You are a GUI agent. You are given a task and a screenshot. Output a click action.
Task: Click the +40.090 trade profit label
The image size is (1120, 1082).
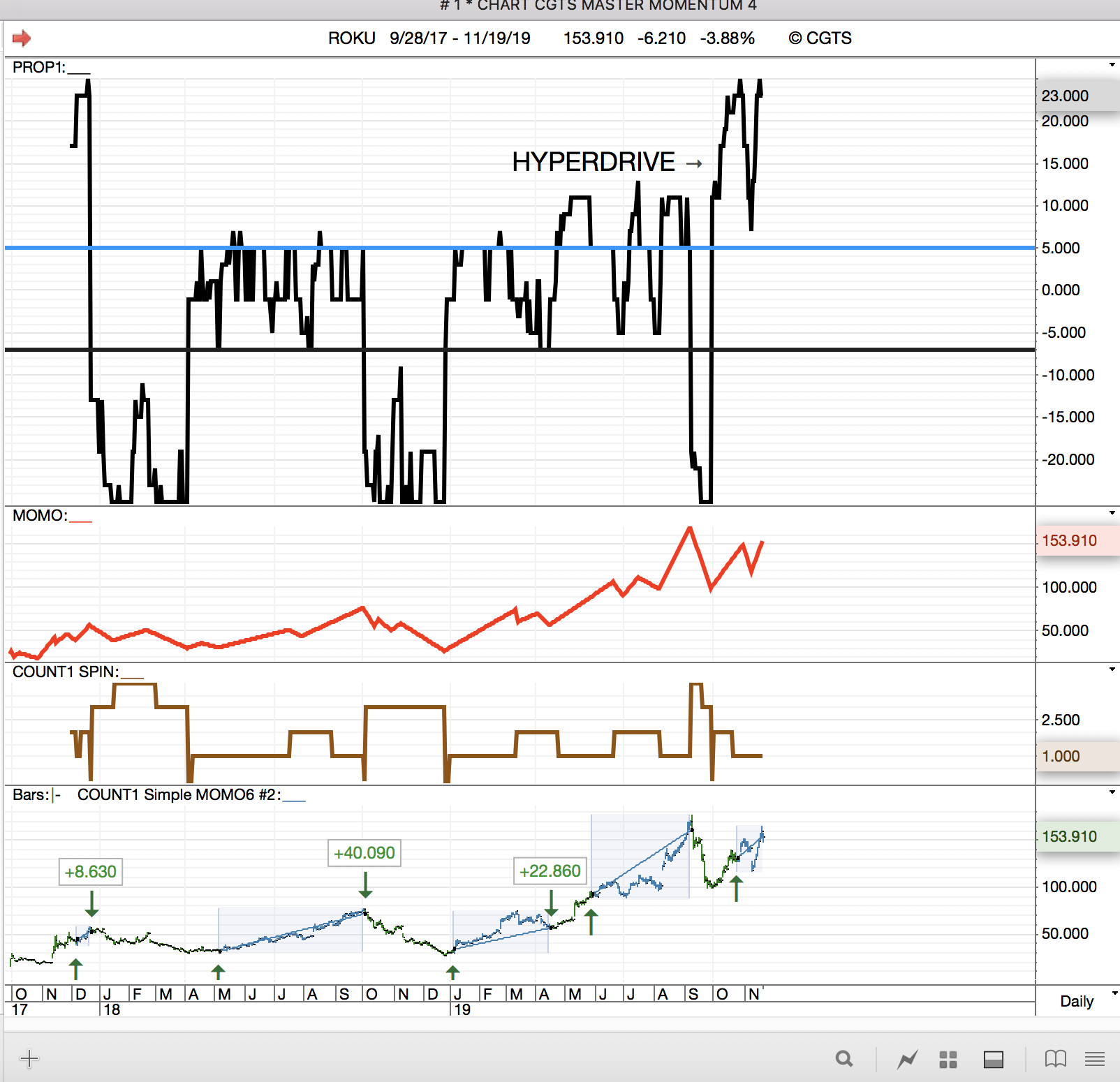(x=364, y=853)
